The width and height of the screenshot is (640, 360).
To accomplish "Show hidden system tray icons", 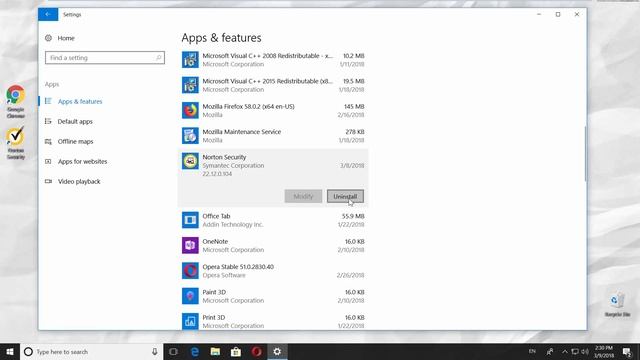I will click(565, 351).
